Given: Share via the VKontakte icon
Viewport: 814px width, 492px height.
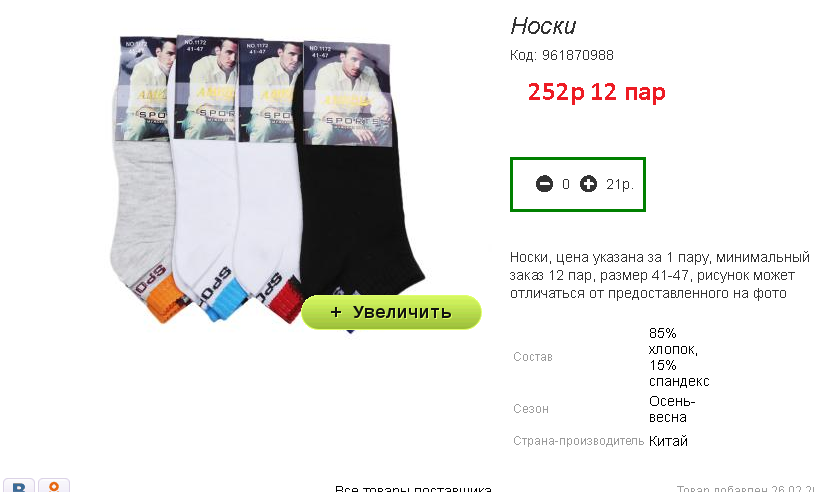Looking at the screenshot, I should tap(18, 486).
